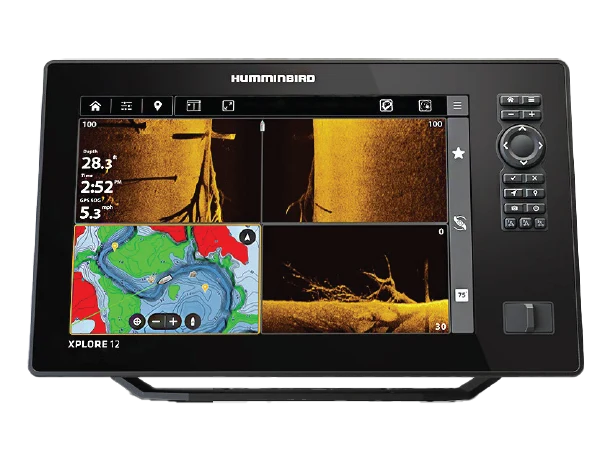Tap the down imaging lower range 30
597x471 pixels.
tap(441, 327)
